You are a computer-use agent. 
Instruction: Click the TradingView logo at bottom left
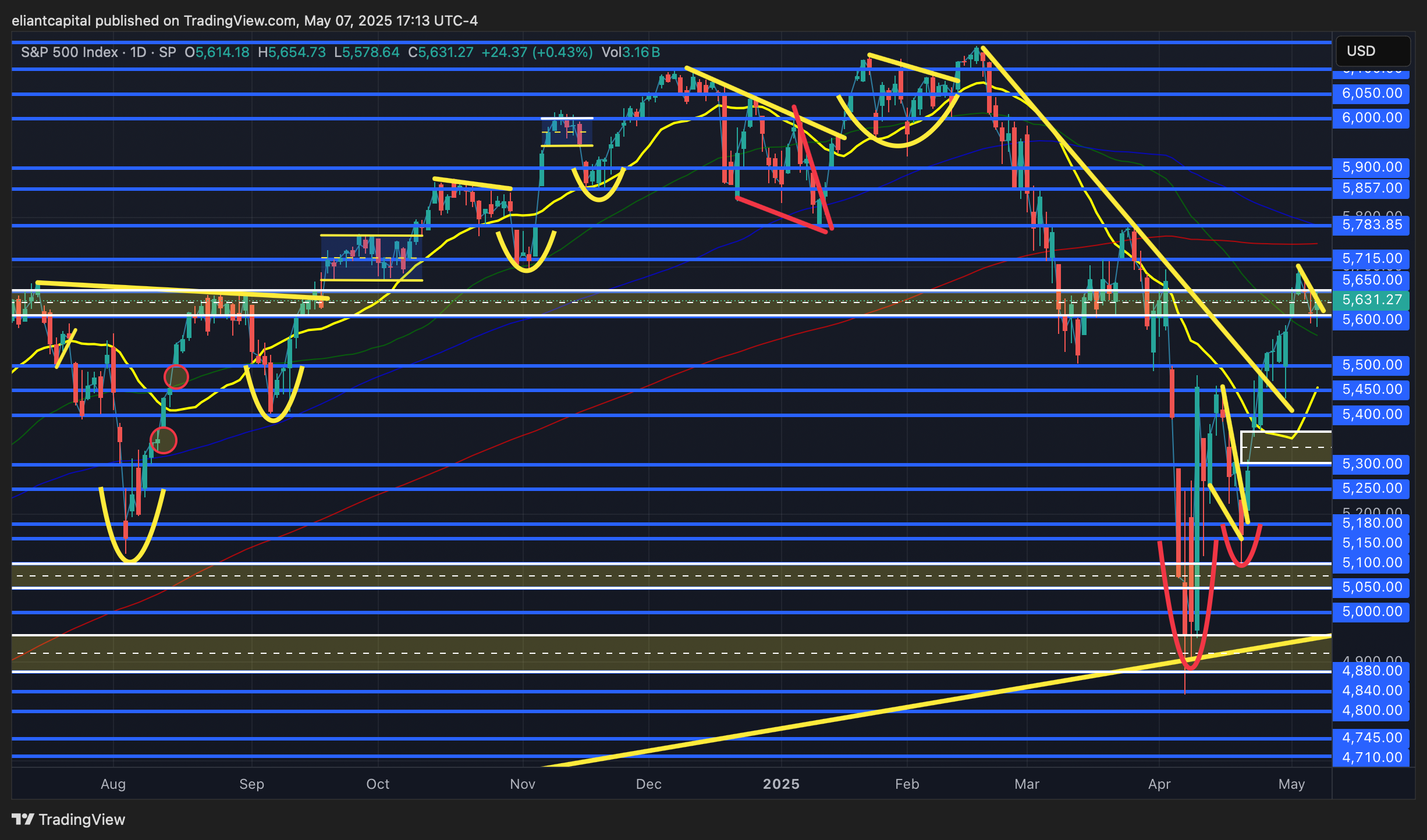click(x=68, y=819)
